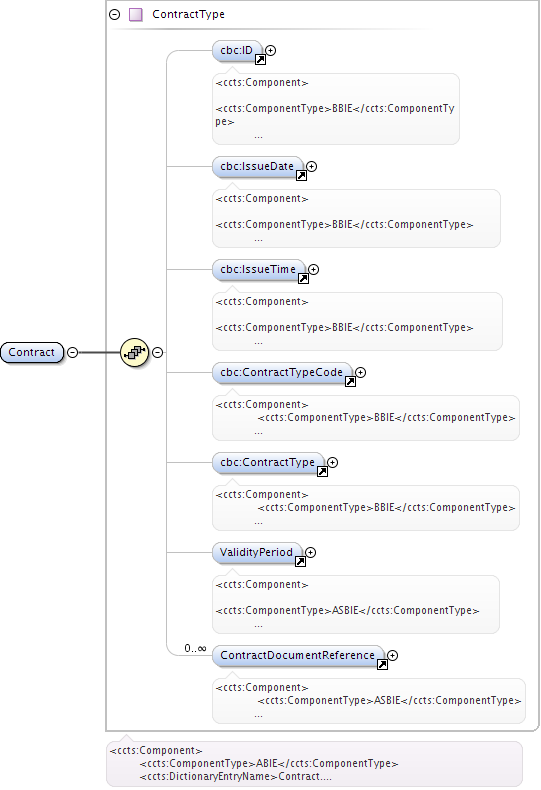The height and width of the screenshot is (790, 541).
Task: Select the cbc:ContractType element node
Action: [x=268, y=463]
